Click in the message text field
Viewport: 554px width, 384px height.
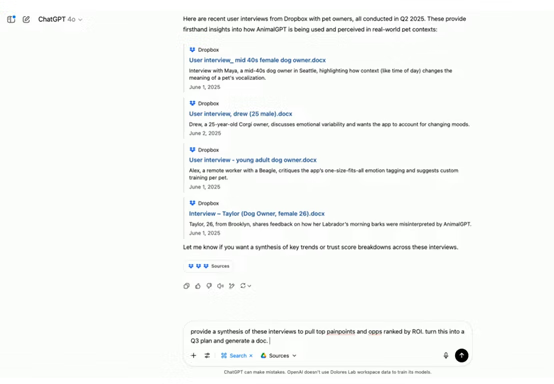point(327,336)
